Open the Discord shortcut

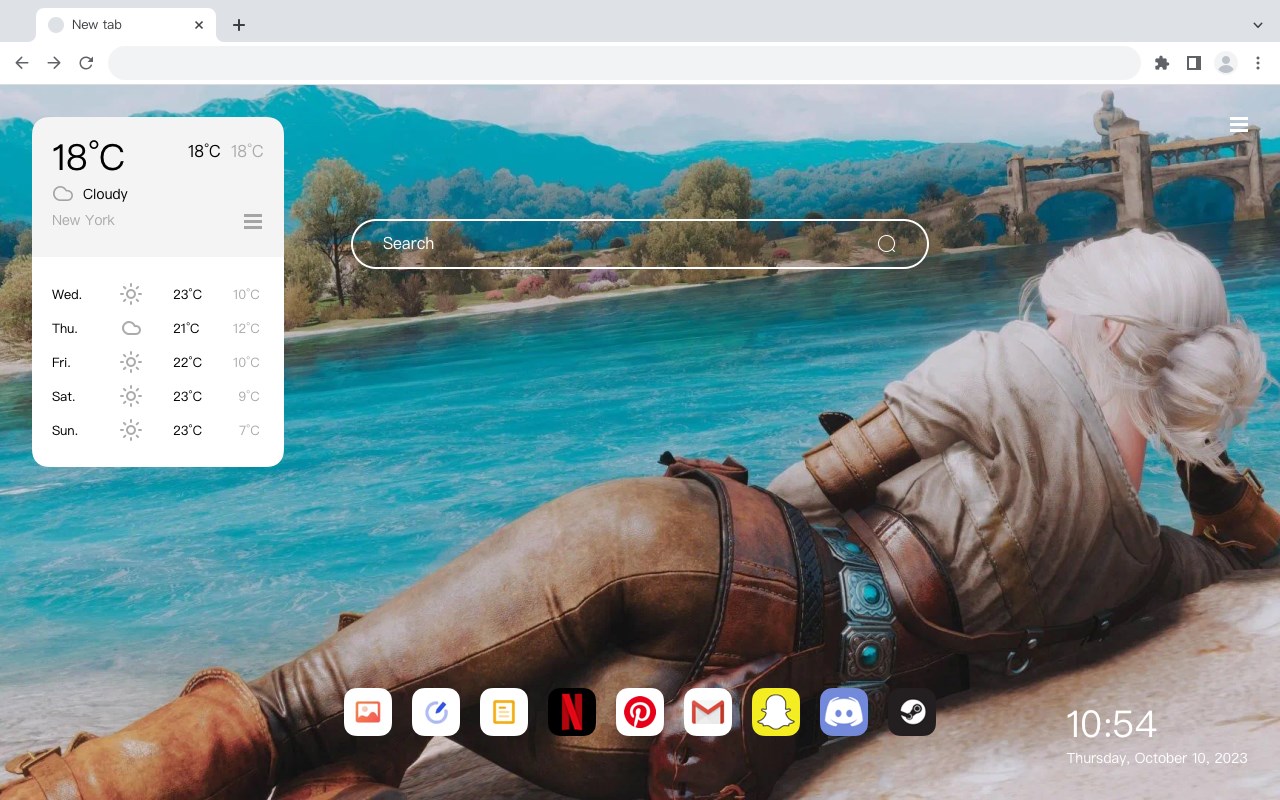tap(844, 712)
